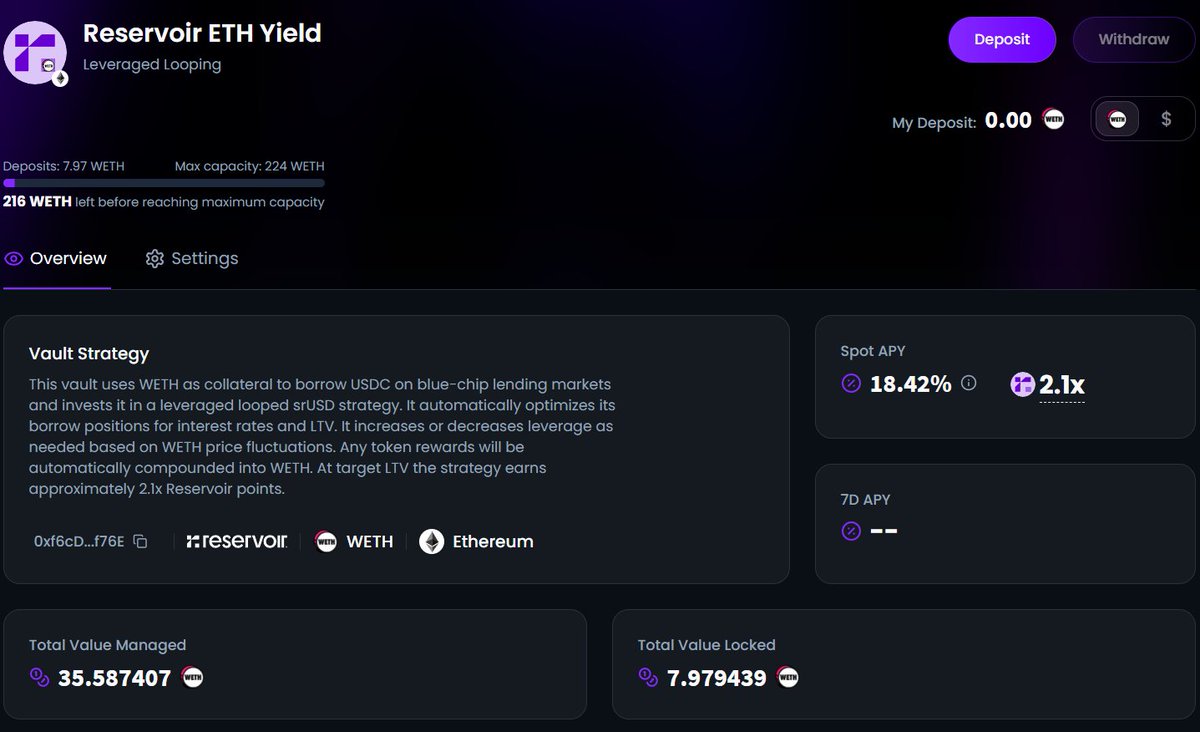The image size is (1200, 732).
Task: Click the WETH token icon in strategy card
Action: pos(326,542)
